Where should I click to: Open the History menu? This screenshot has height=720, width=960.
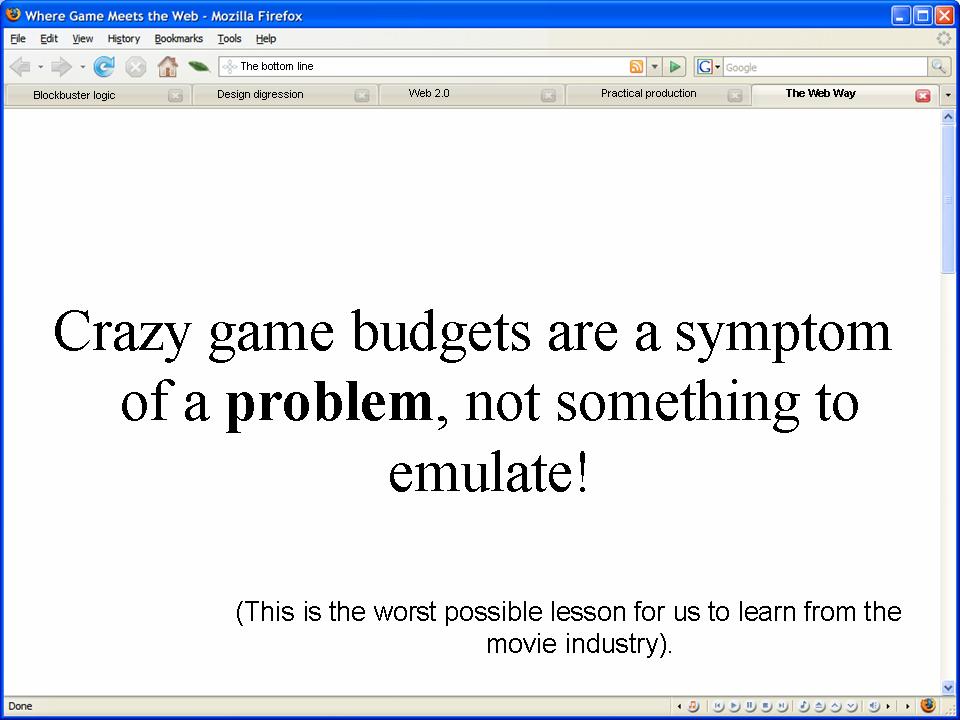pos(124,39)
